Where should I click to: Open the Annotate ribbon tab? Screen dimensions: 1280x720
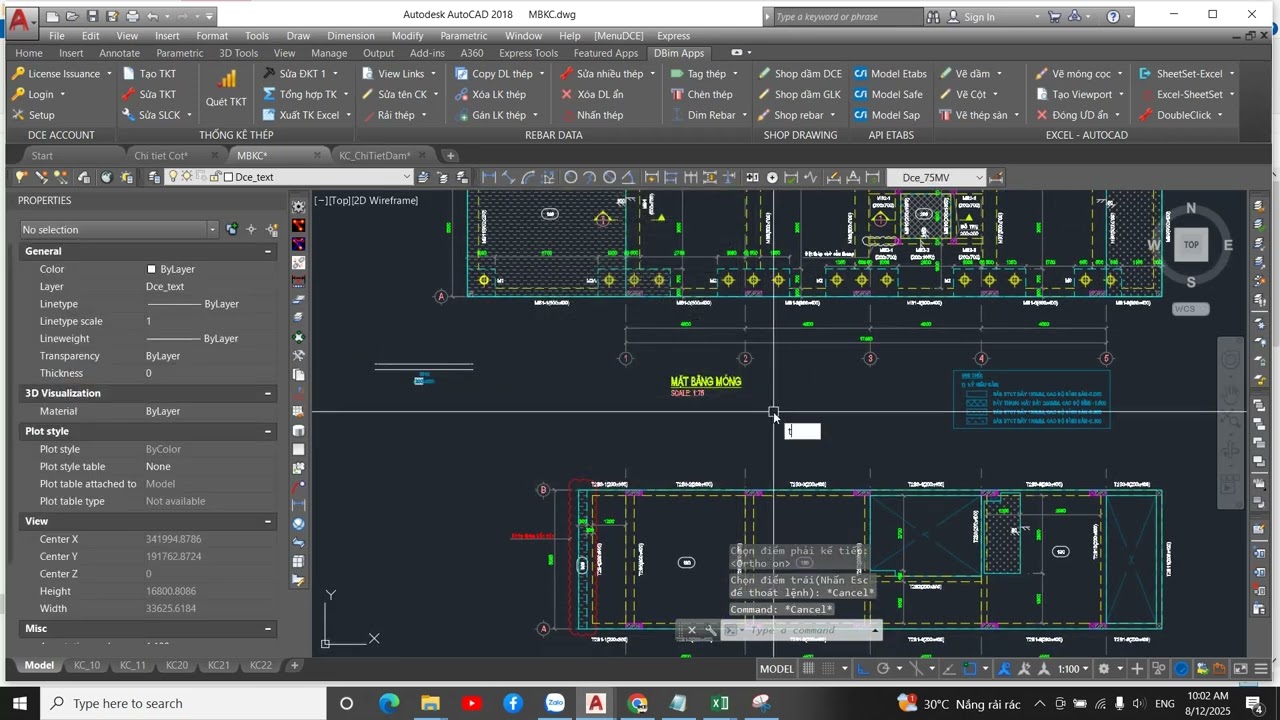[120, 53]
